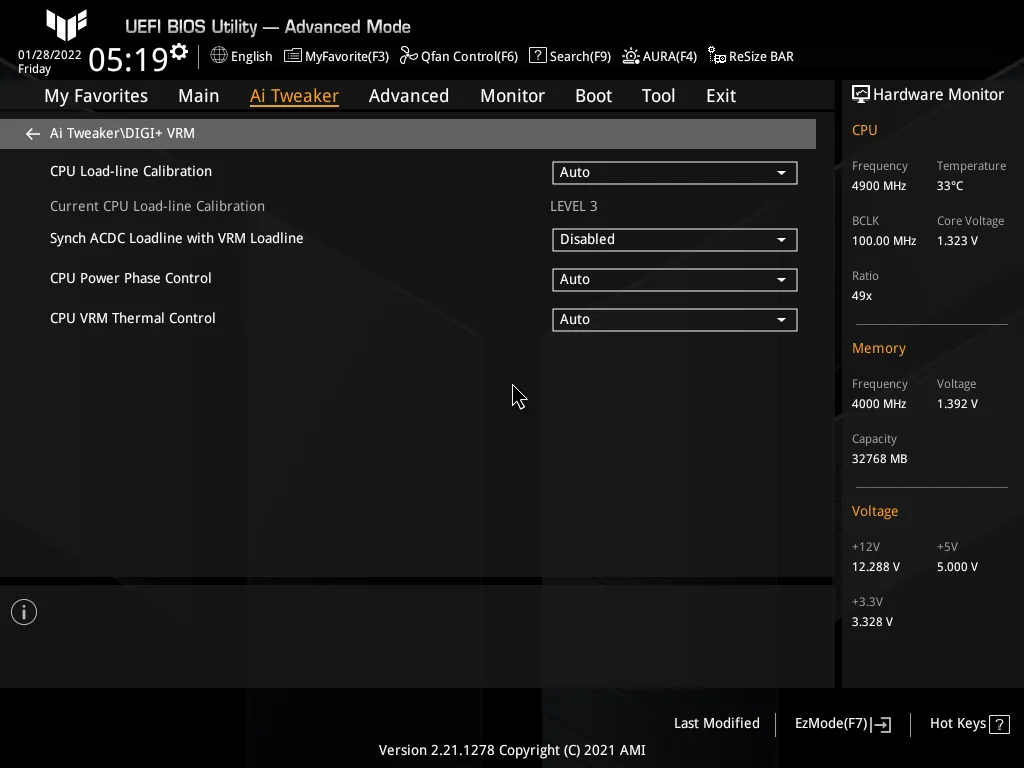Select the CPU Load-line Calibration label
This screenshot has width=1024, height=768.
(131, 171)
